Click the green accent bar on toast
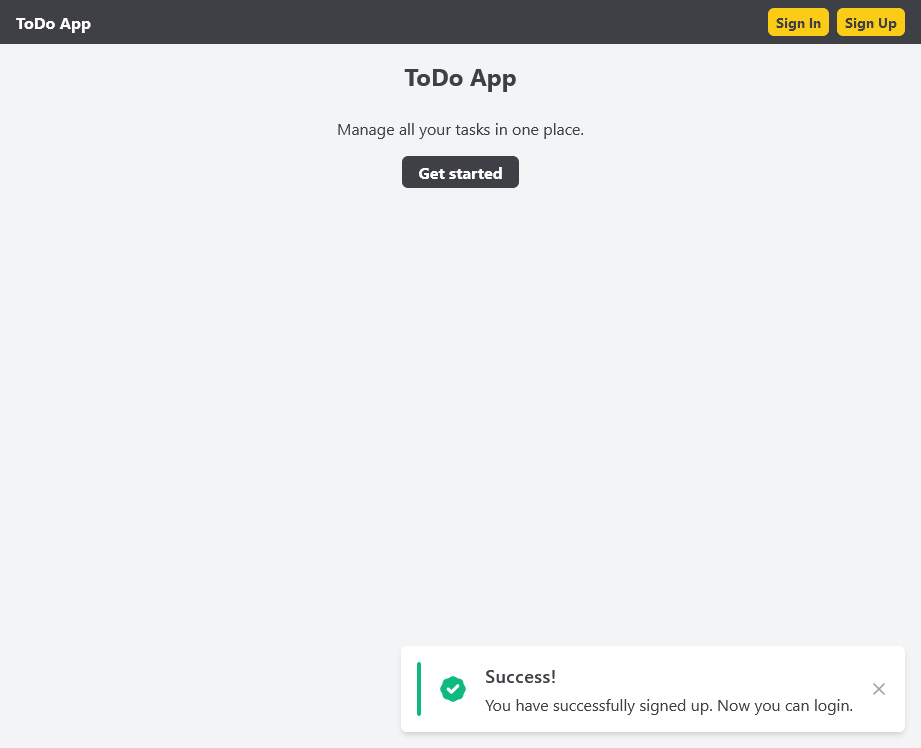 pyautogui.click(x=419, y=689)
